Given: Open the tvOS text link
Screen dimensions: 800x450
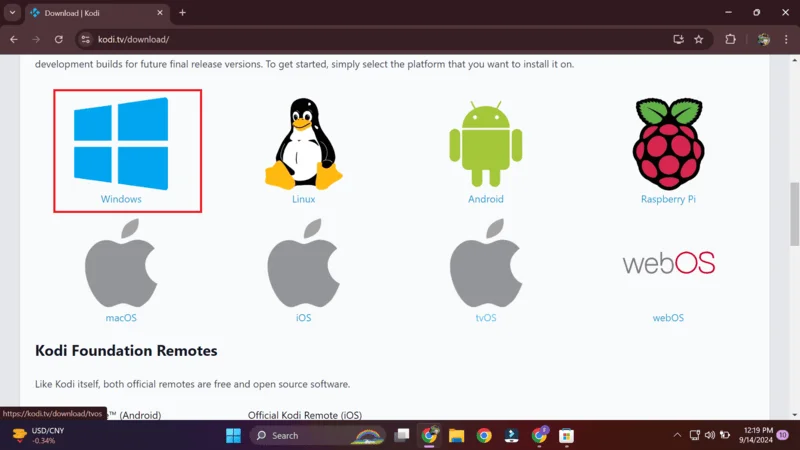Looking at the screenshot, I should click(x=486, y=318).
